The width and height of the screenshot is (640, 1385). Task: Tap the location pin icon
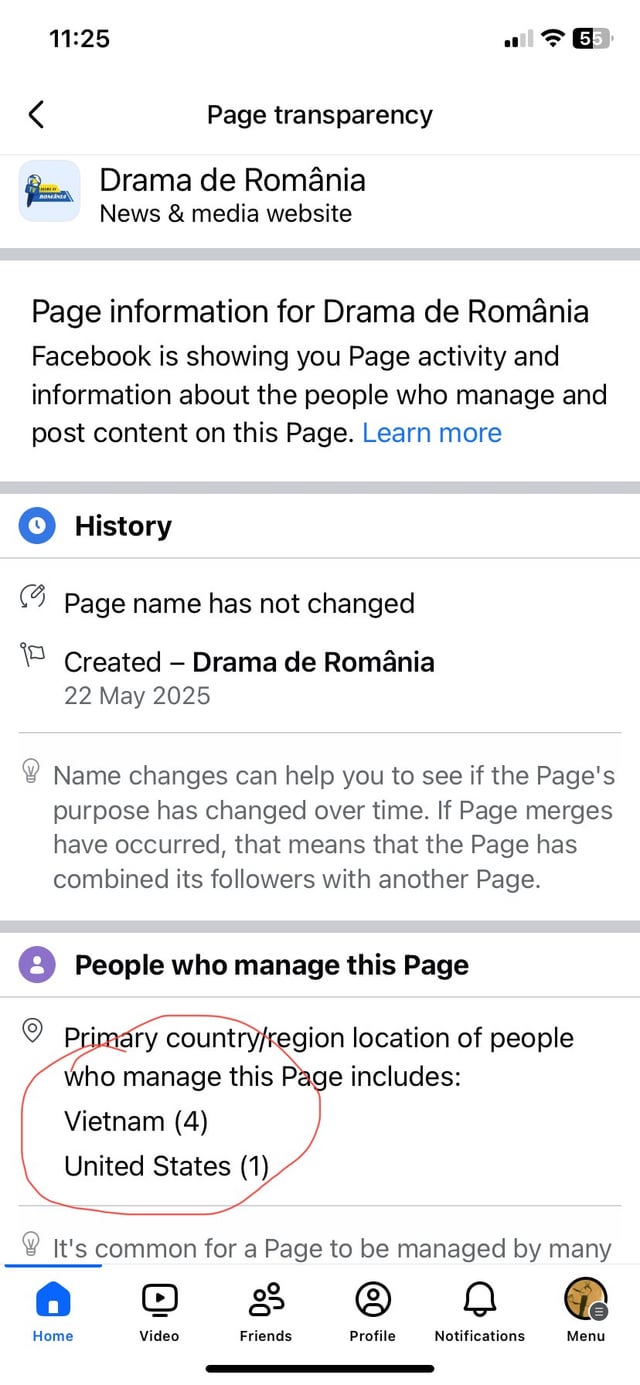(x=32, y=1028)
